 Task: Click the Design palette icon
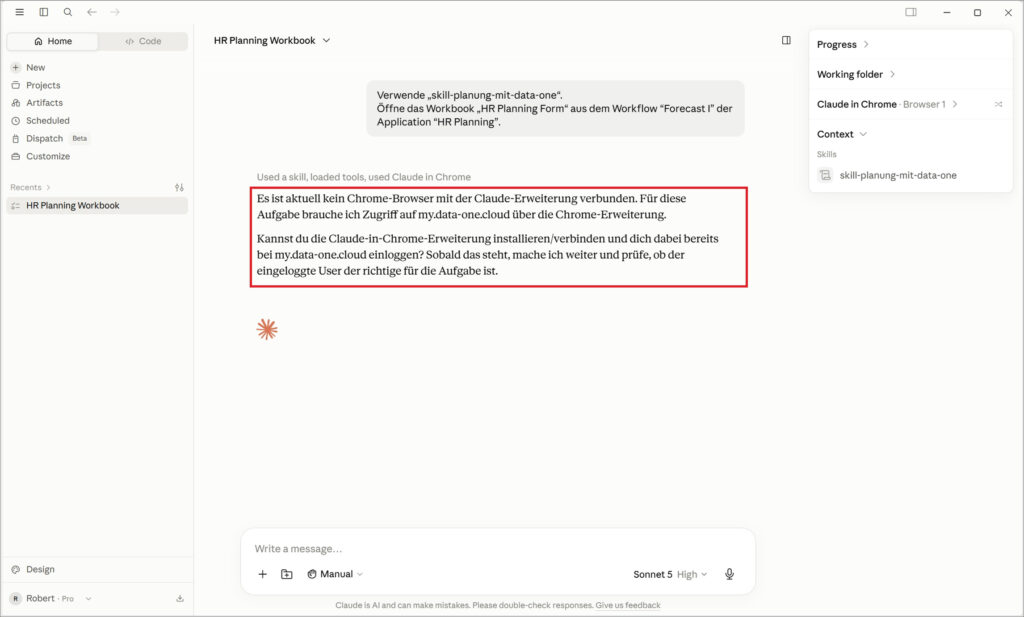[x=16, y=569]
